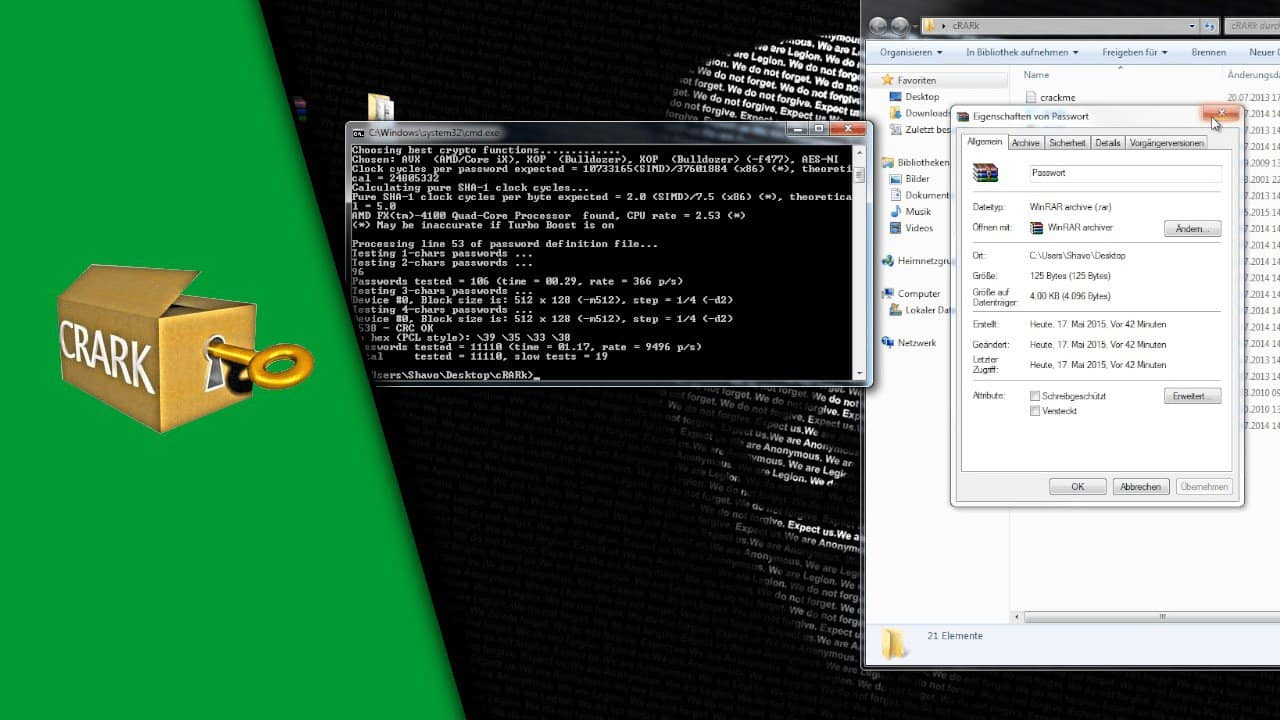Screen dimensions: 1280x720
Task: Click folder icon in Explorer details pane
Action: (x=894, y=644)
